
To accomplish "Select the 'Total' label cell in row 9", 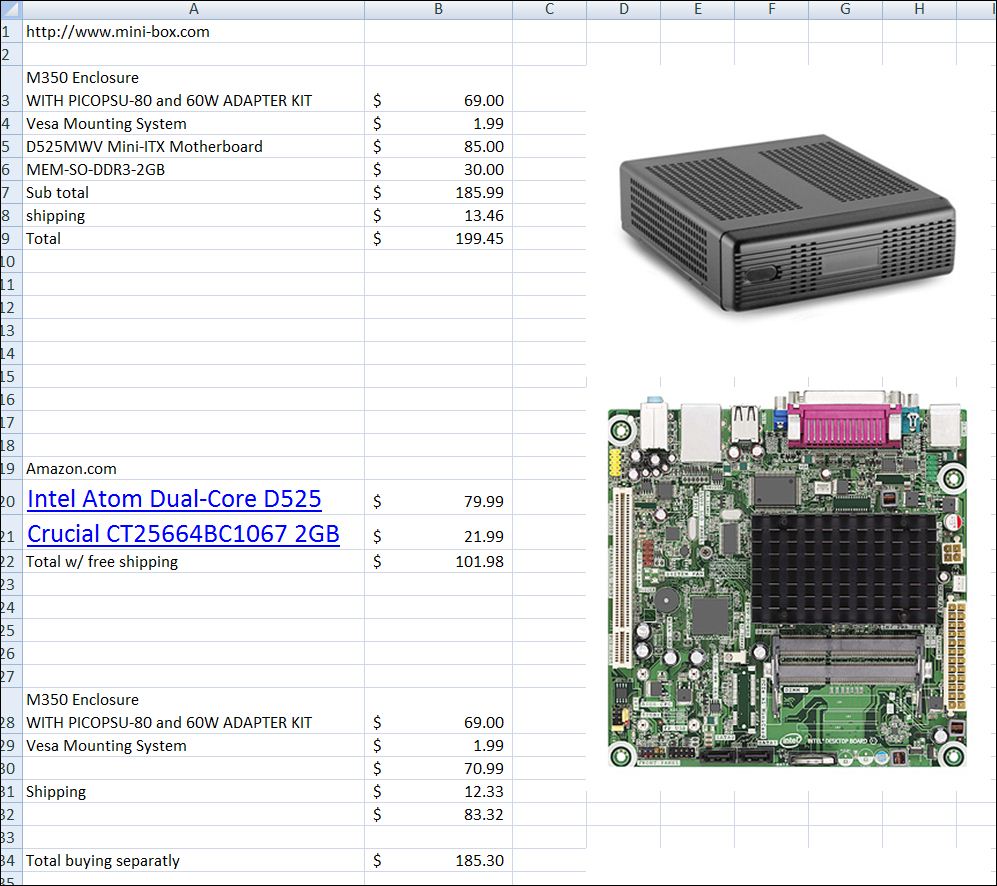I will coord(194,238).
